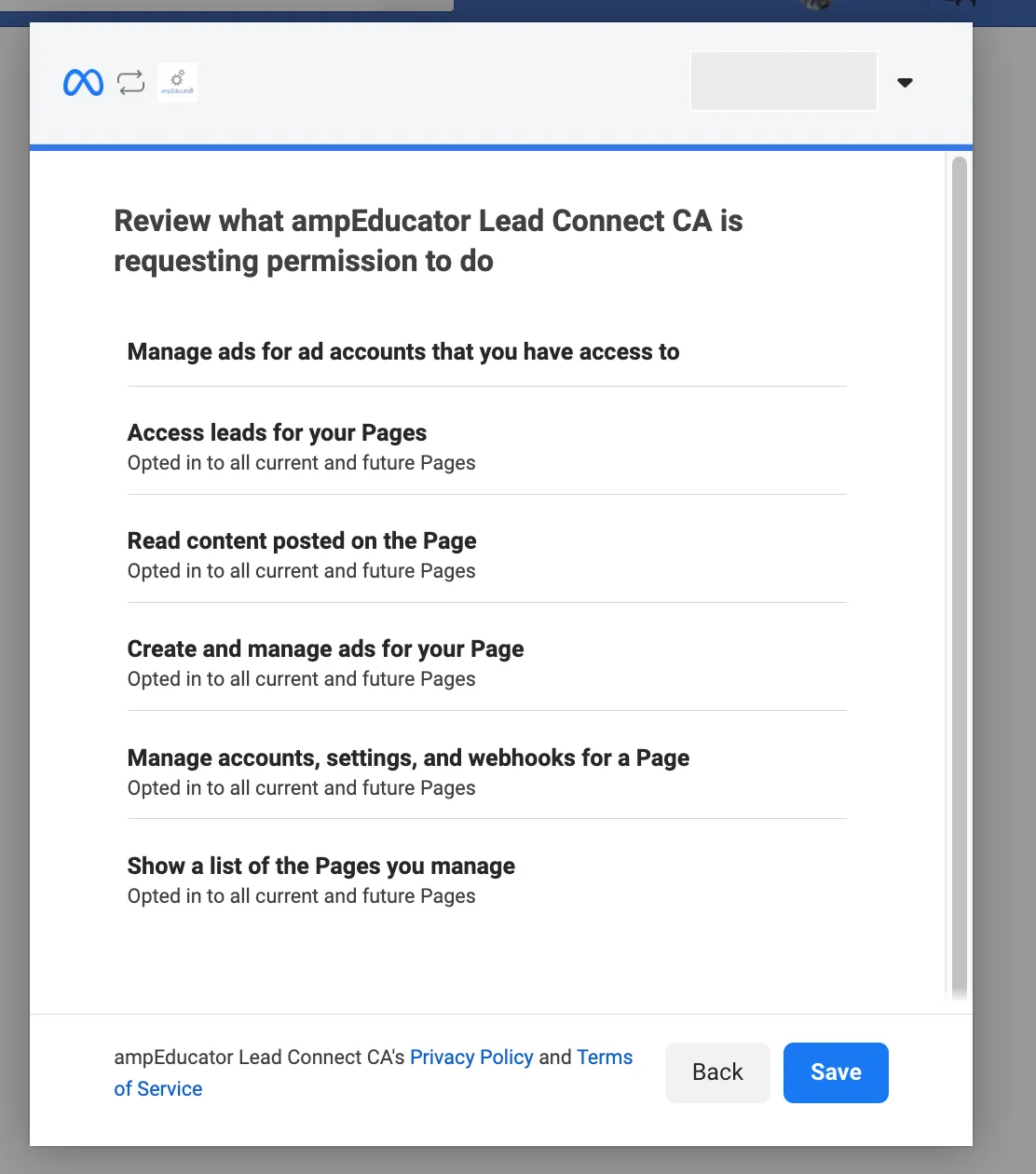Click 'Show a list of the Pages you manage'
The height and width of the screenshot is (1174, 1036).
point(321,867)
